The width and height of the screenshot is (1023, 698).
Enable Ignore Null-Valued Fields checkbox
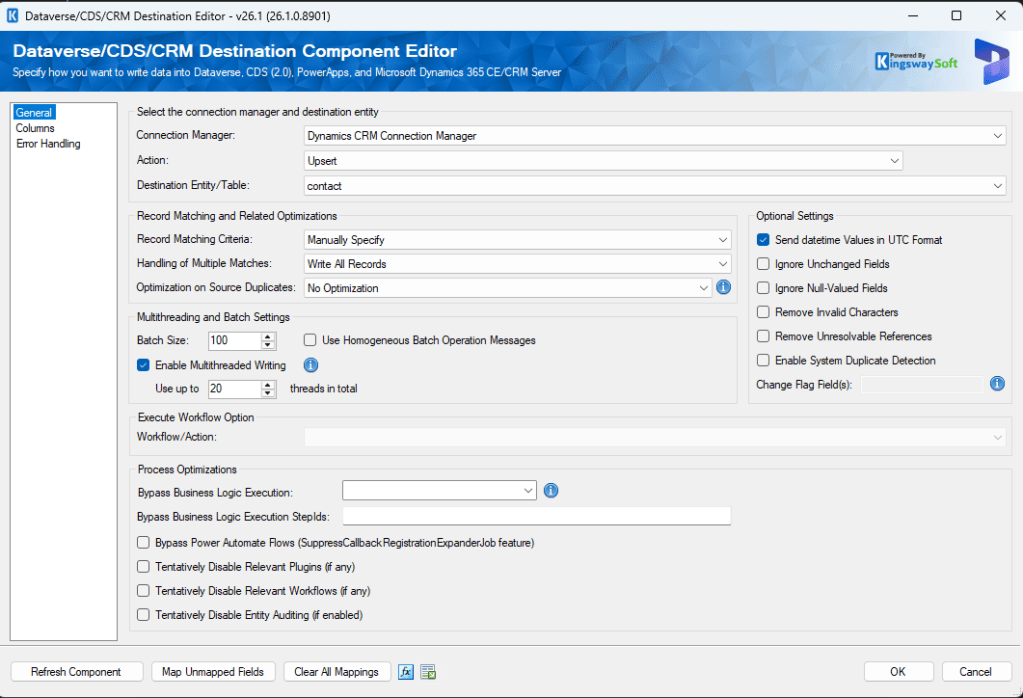[x=763, y=288]
